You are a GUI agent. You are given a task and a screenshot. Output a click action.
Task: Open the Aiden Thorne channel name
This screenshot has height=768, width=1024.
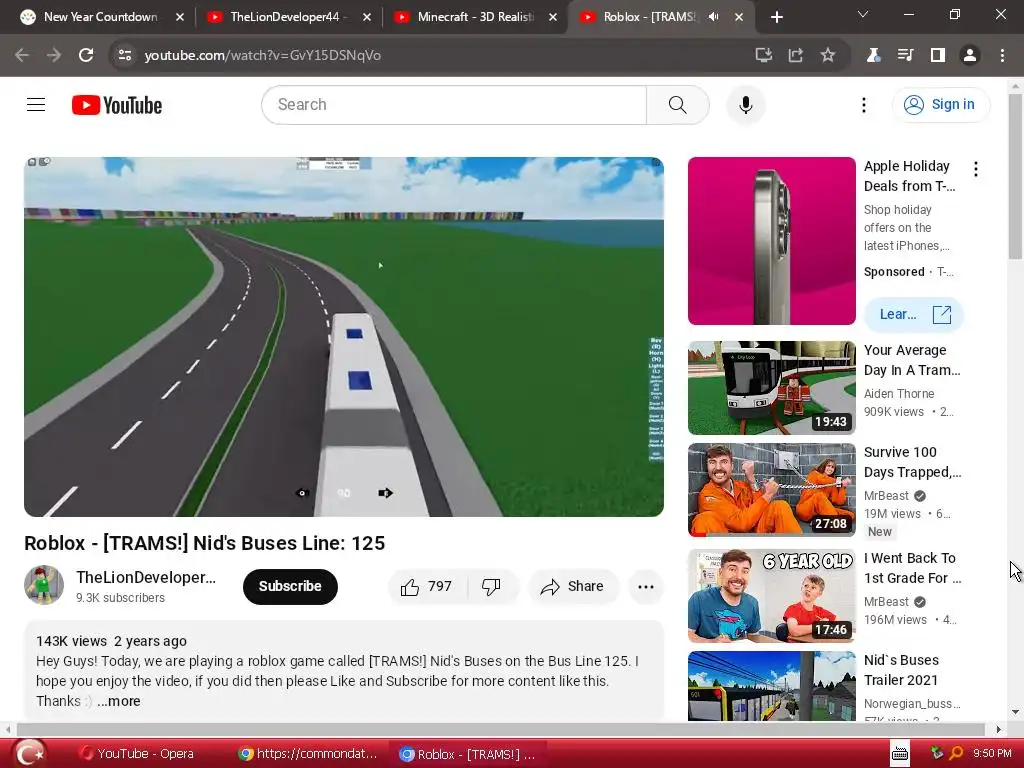click(899, 394)
